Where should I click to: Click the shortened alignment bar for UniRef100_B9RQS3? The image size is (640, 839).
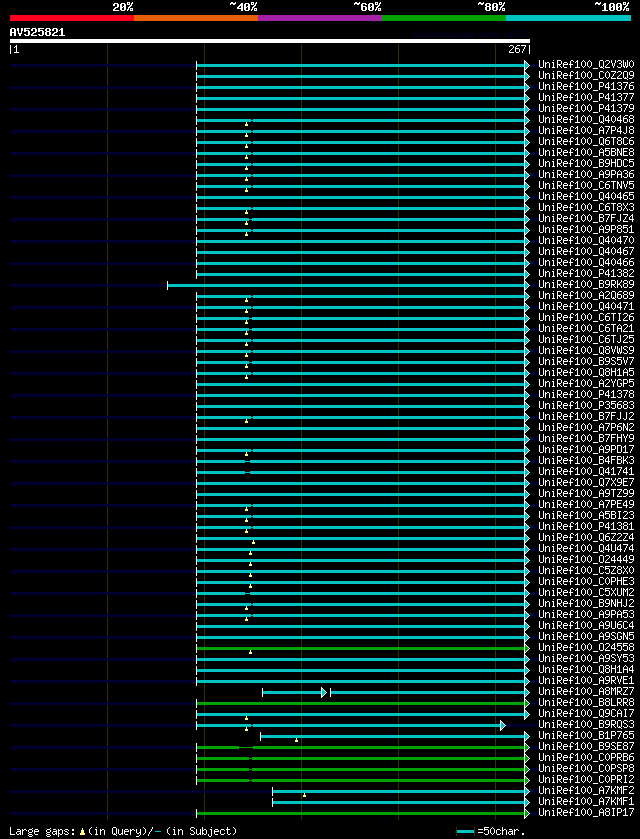(x=350, y=725)
